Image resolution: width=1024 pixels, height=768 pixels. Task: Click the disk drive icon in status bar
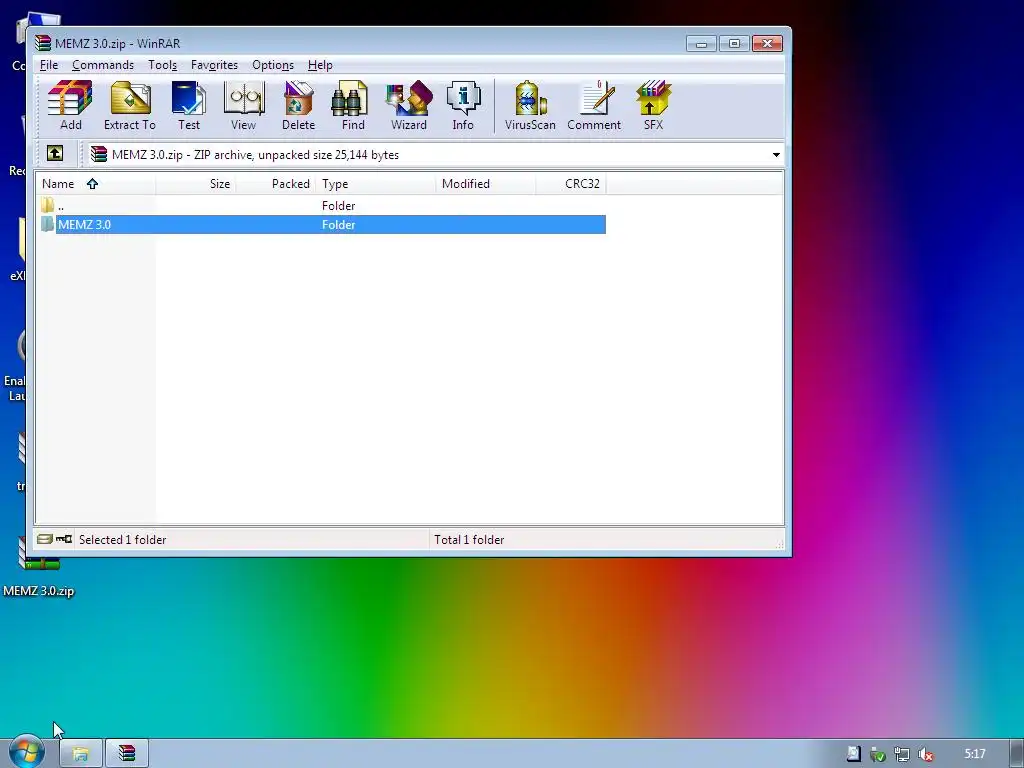tap(44, 539)
